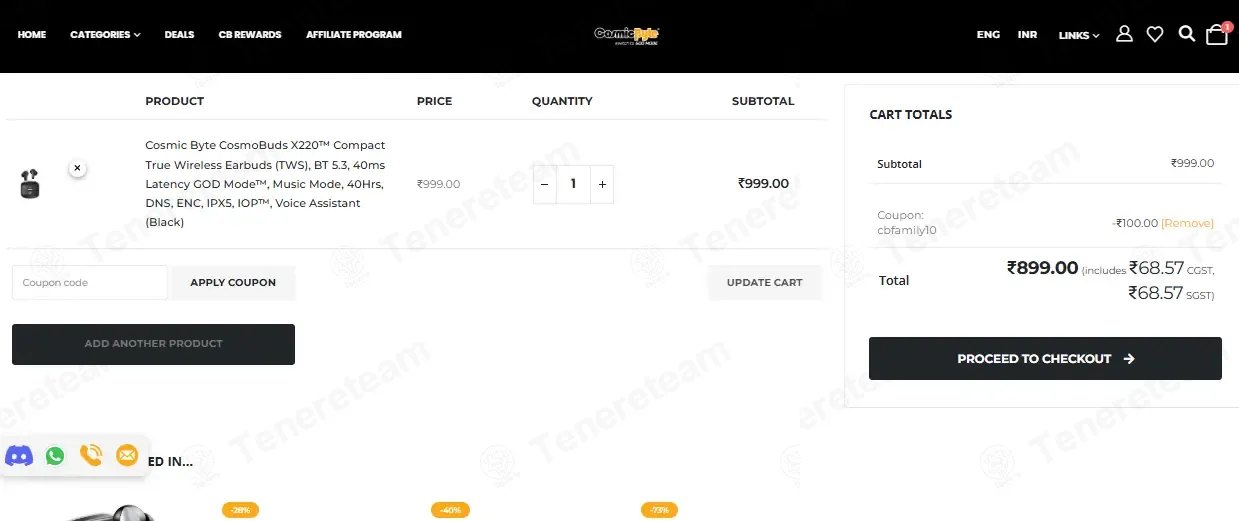Go to the Home menu item
Viewport: 1239px width, 521px height.
pos(32,35)
